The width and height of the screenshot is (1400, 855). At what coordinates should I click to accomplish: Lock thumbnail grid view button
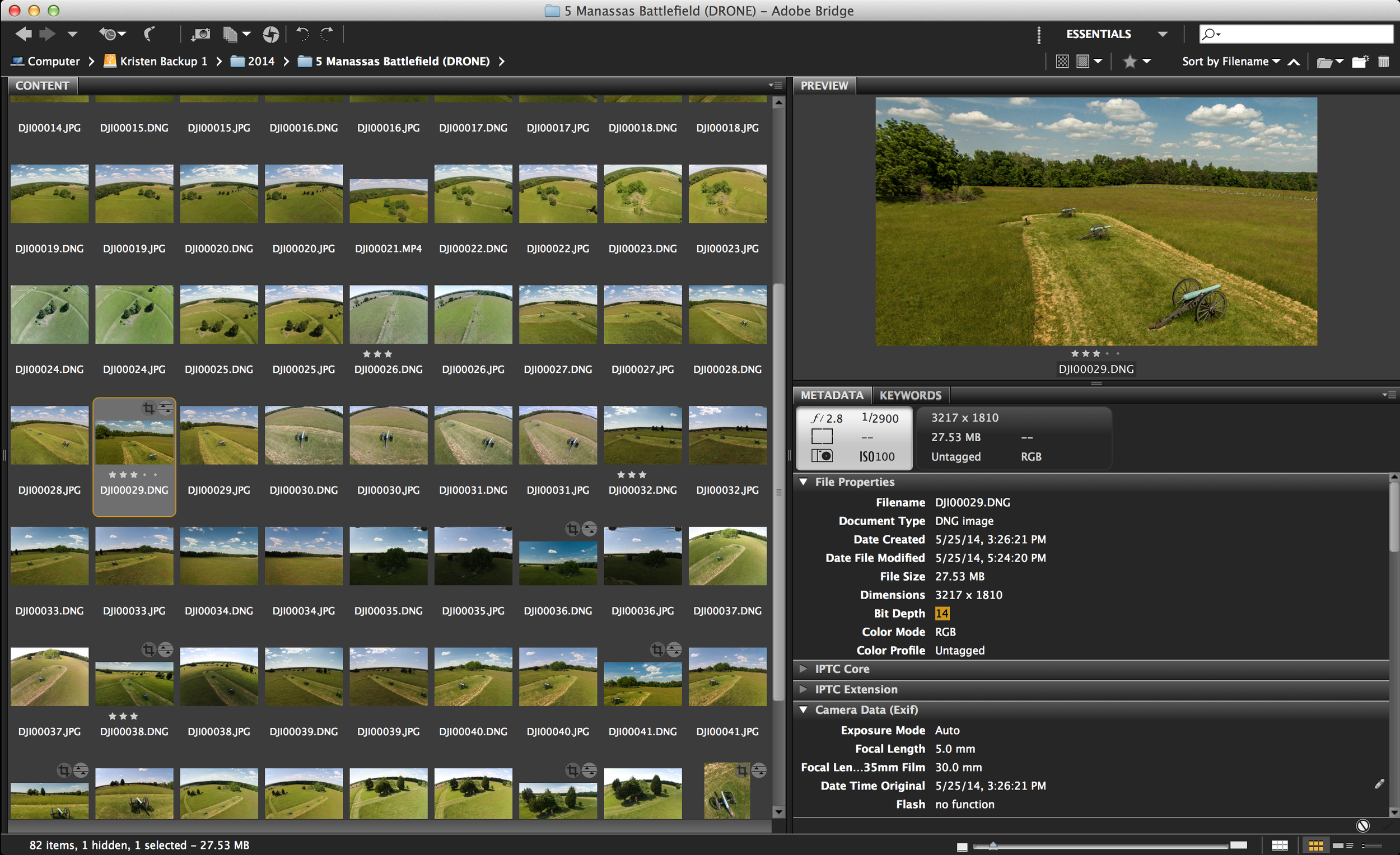coord(1279,845)
